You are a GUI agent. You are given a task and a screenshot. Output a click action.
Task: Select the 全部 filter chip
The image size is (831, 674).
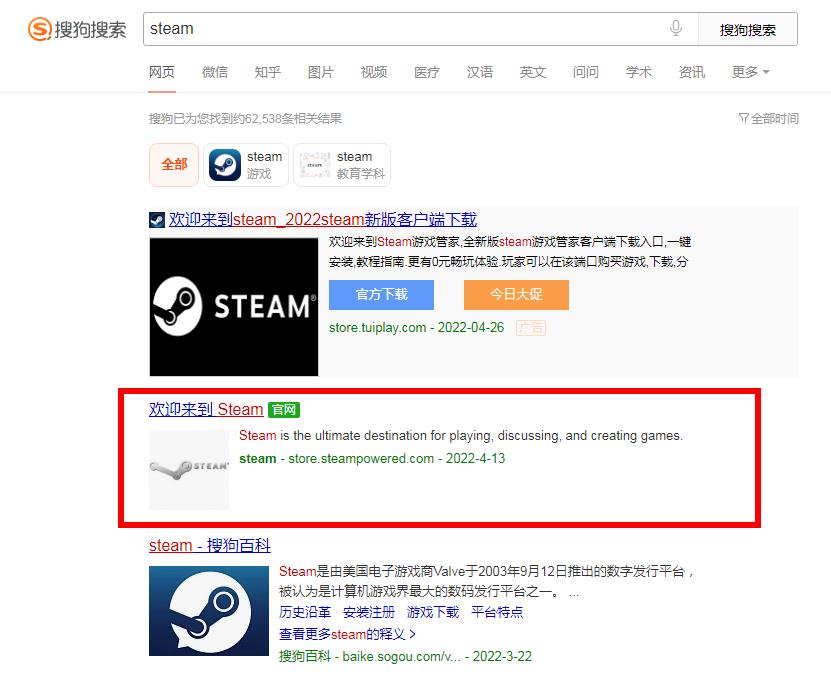click(x=174, y=165)
